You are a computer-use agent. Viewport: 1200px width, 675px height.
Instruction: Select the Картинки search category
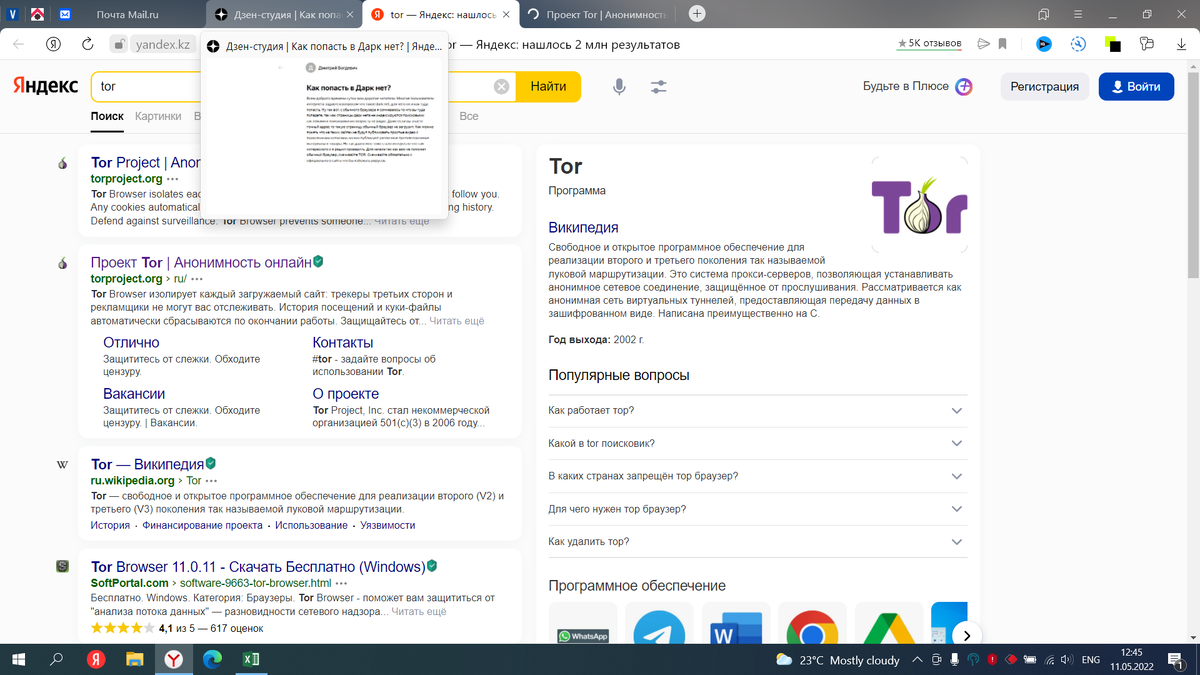click(158, 116)
